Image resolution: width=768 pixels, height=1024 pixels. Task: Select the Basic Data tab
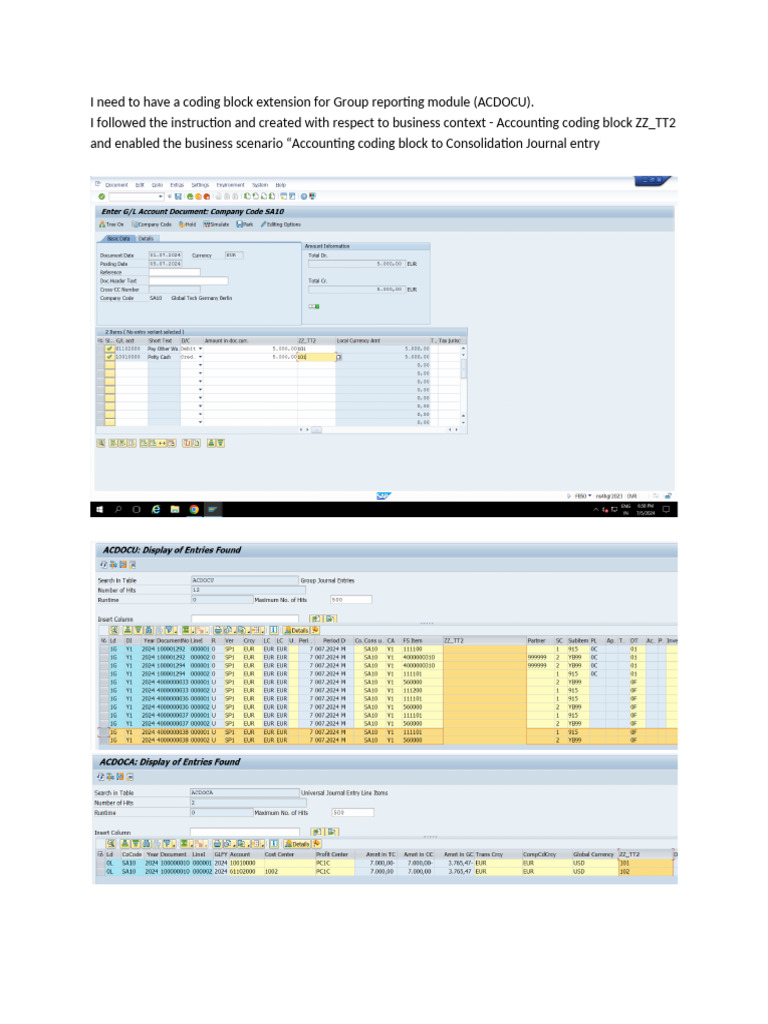(x=118, y=238)
